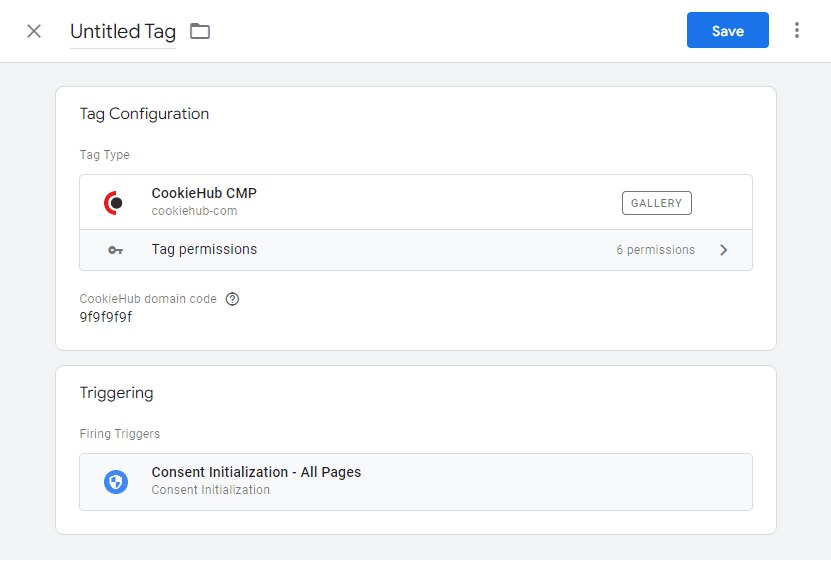
Task: Select the CookieHub CMP tag type row
Action: pyautogui.click(x=400, y=202)
